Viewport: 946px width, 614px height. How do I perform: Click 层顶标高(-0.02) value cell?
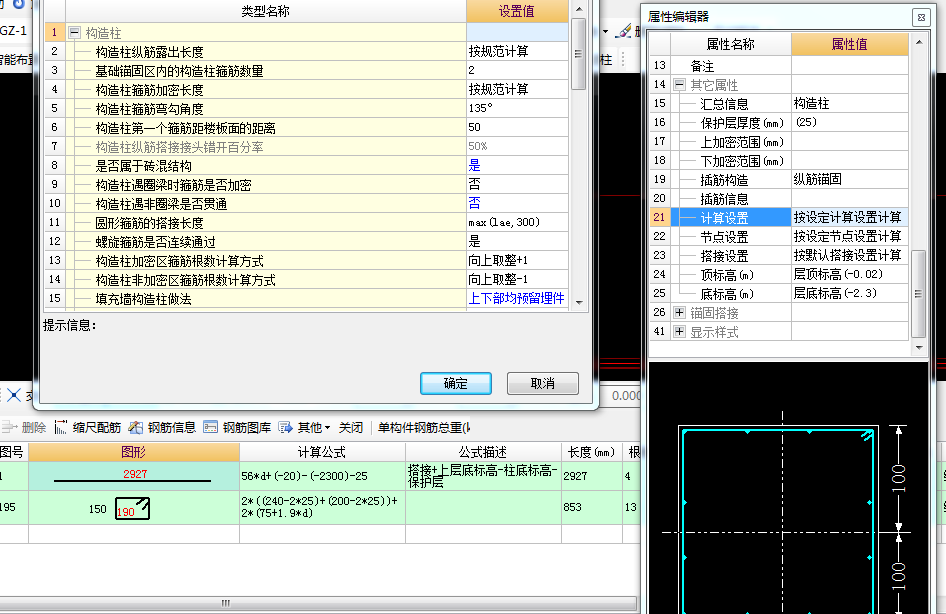(849, 274)
